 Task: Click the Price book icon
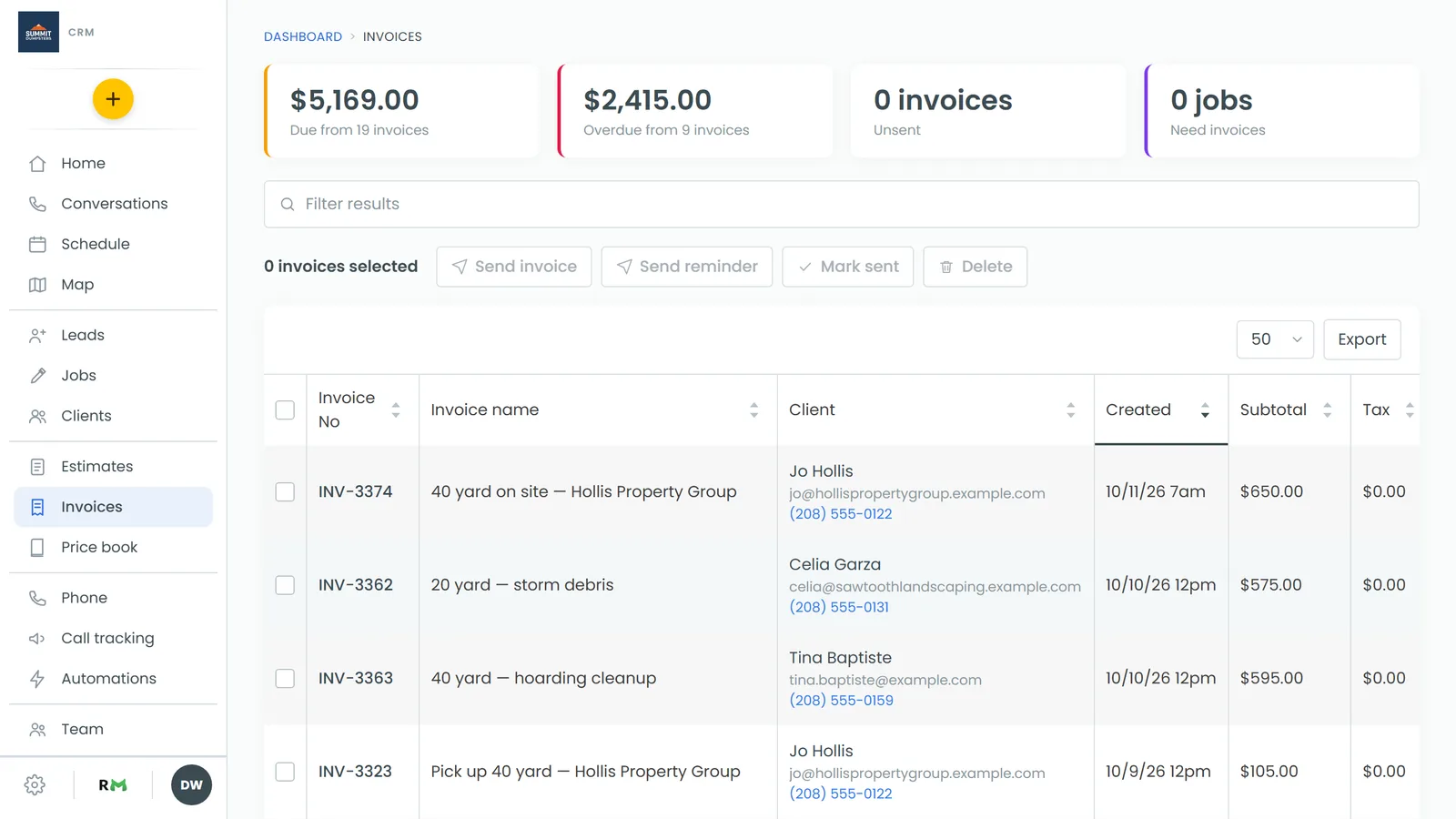[37, 547]
